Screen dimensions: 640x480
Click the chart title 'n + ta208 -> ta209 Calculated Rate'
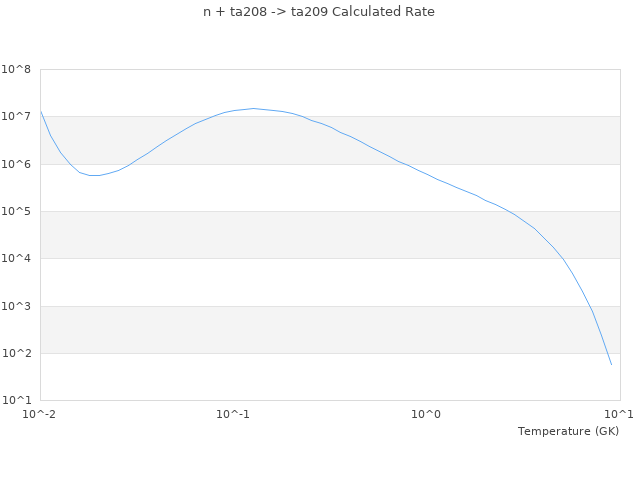(x=319, y=12)
